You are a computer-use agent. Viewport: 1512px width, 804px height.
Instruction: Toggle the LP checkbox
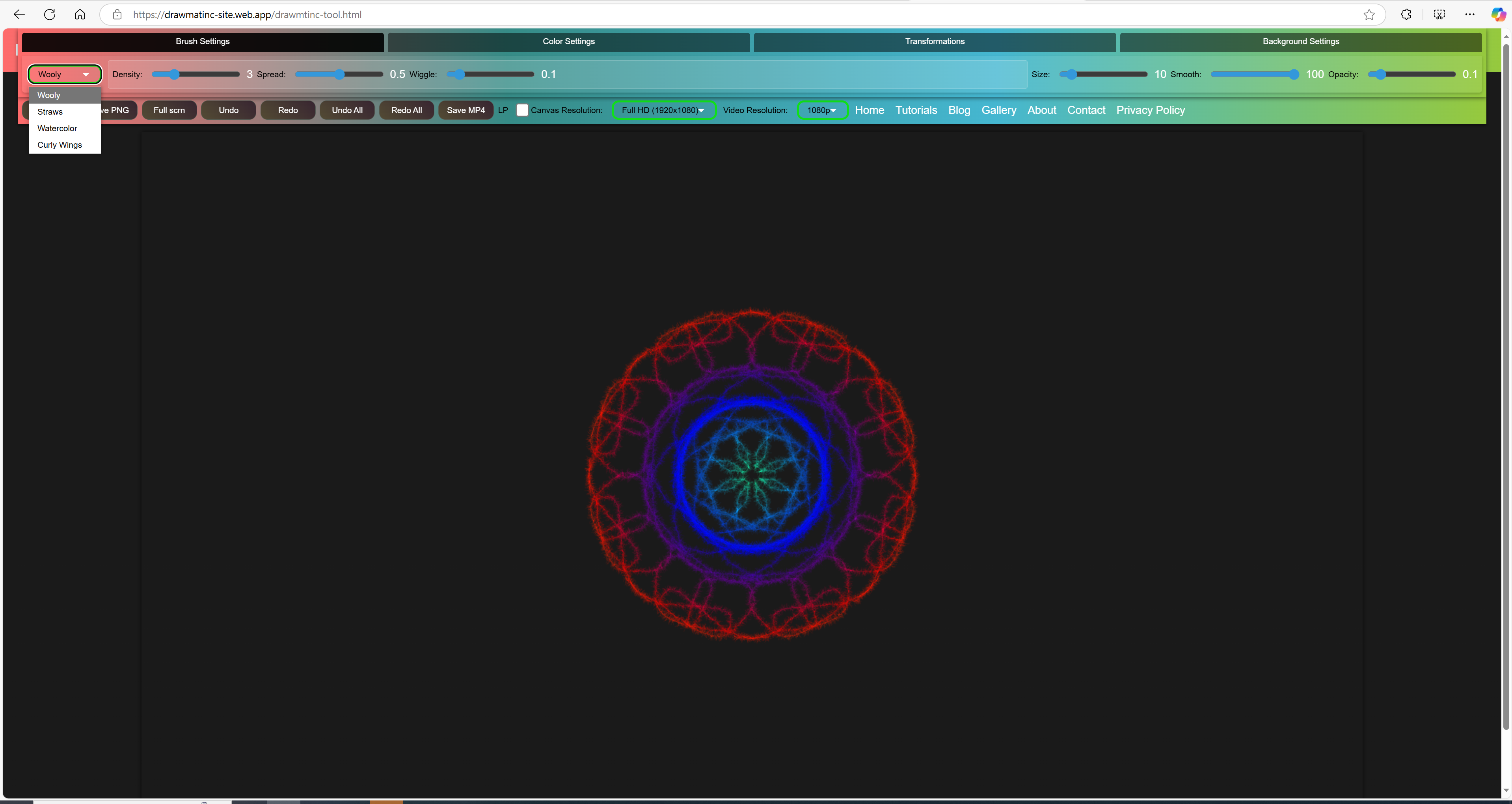[x=522, y=110]
